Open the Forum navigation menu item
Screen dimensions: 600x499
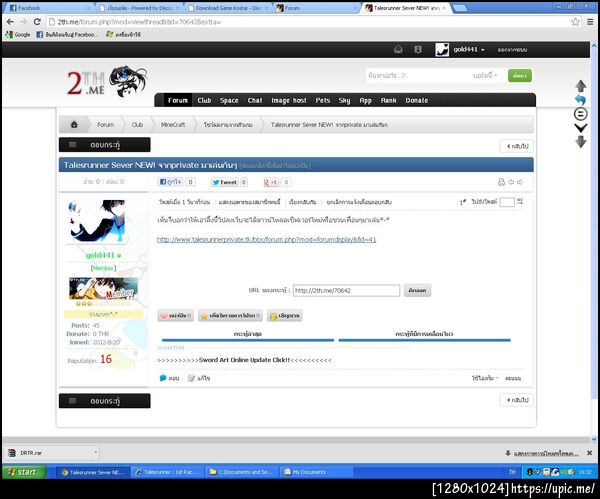pos(178,100)
